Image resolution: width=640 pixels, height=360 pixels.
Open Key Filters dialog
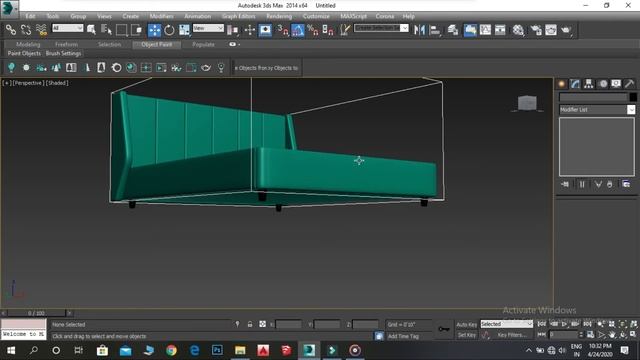tap(512, 335)
